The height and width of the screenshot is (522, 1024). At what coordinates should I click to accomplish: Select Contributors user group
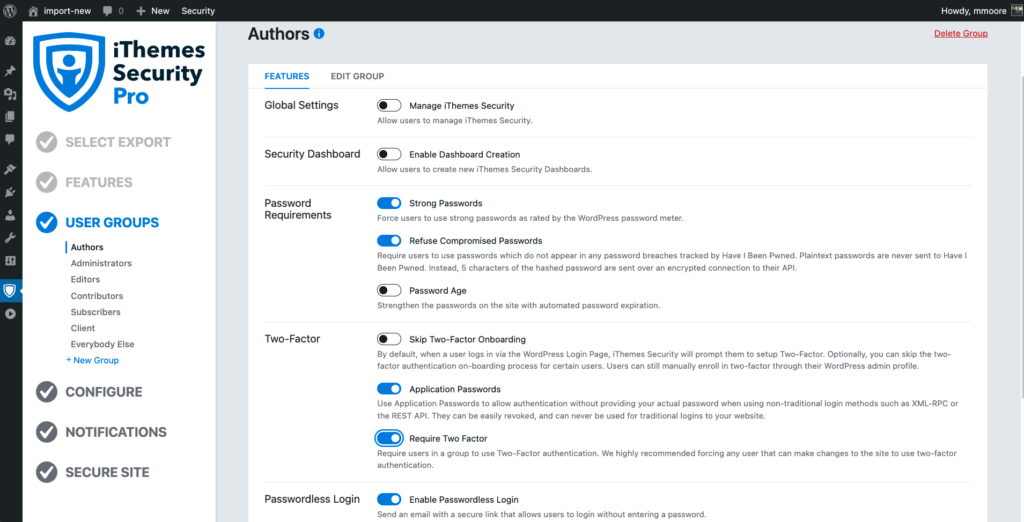[97, 296]
